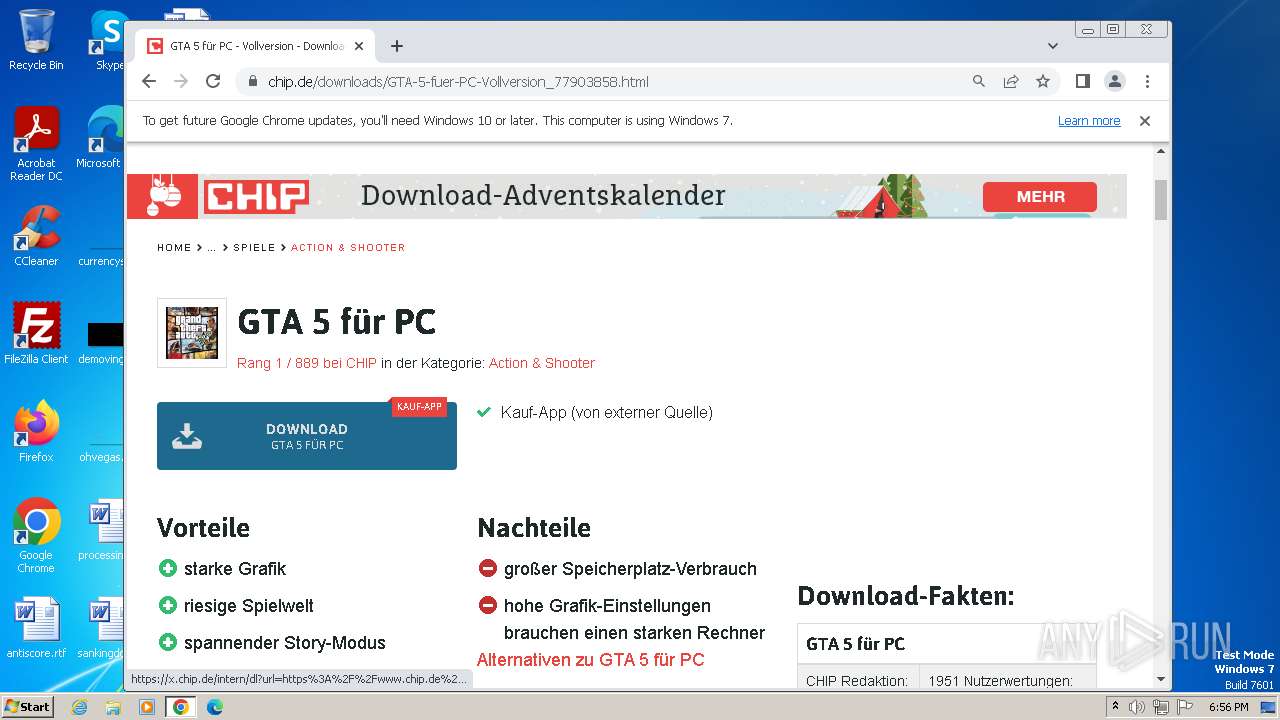The height and width of the screenshot is (720, 1280).
Task: Open the Chrome profile avatar
Action: (x=1114, y=82)
